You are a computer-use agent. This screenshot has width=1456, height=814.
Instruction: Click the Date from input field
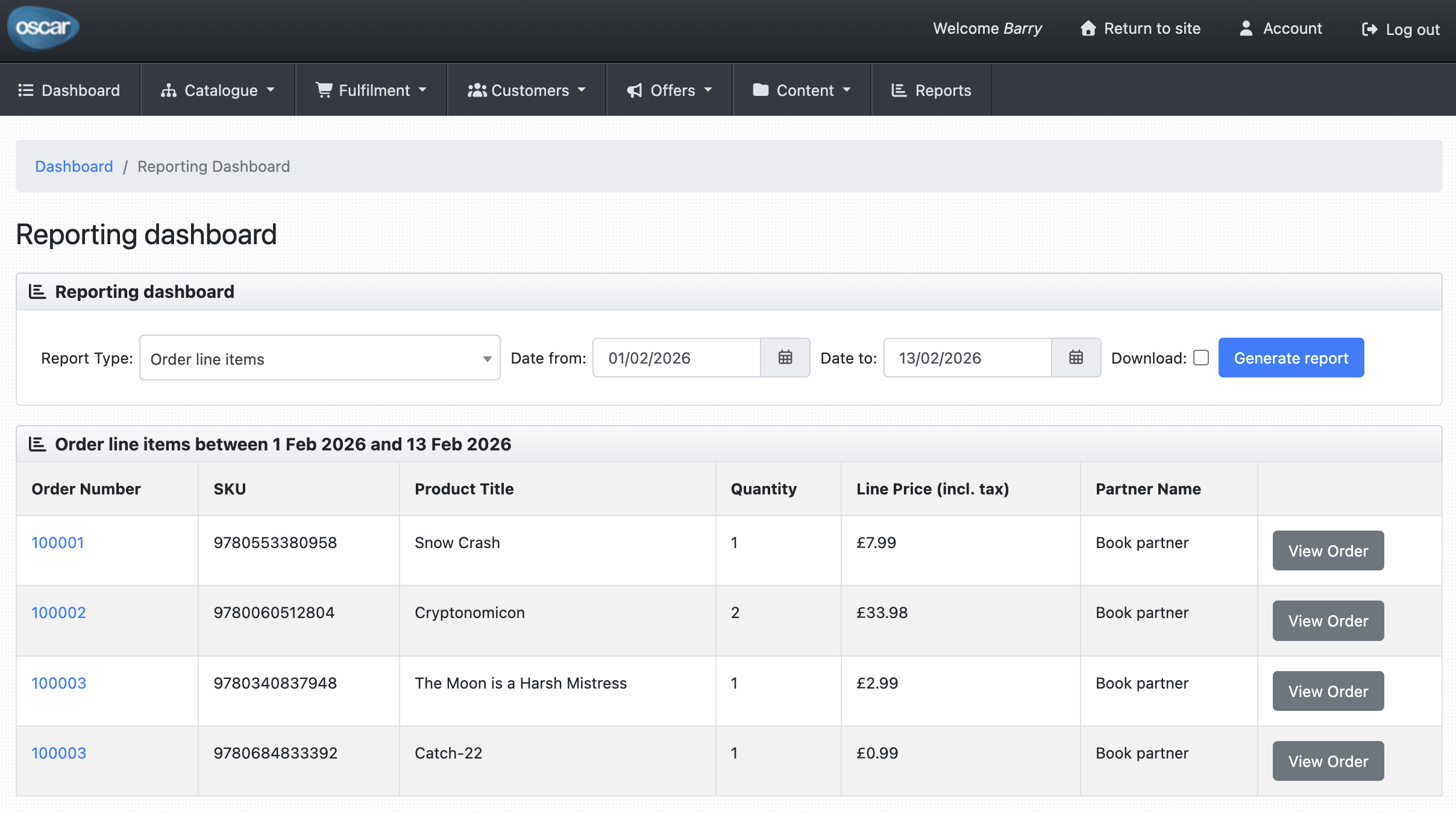(676, 358)
